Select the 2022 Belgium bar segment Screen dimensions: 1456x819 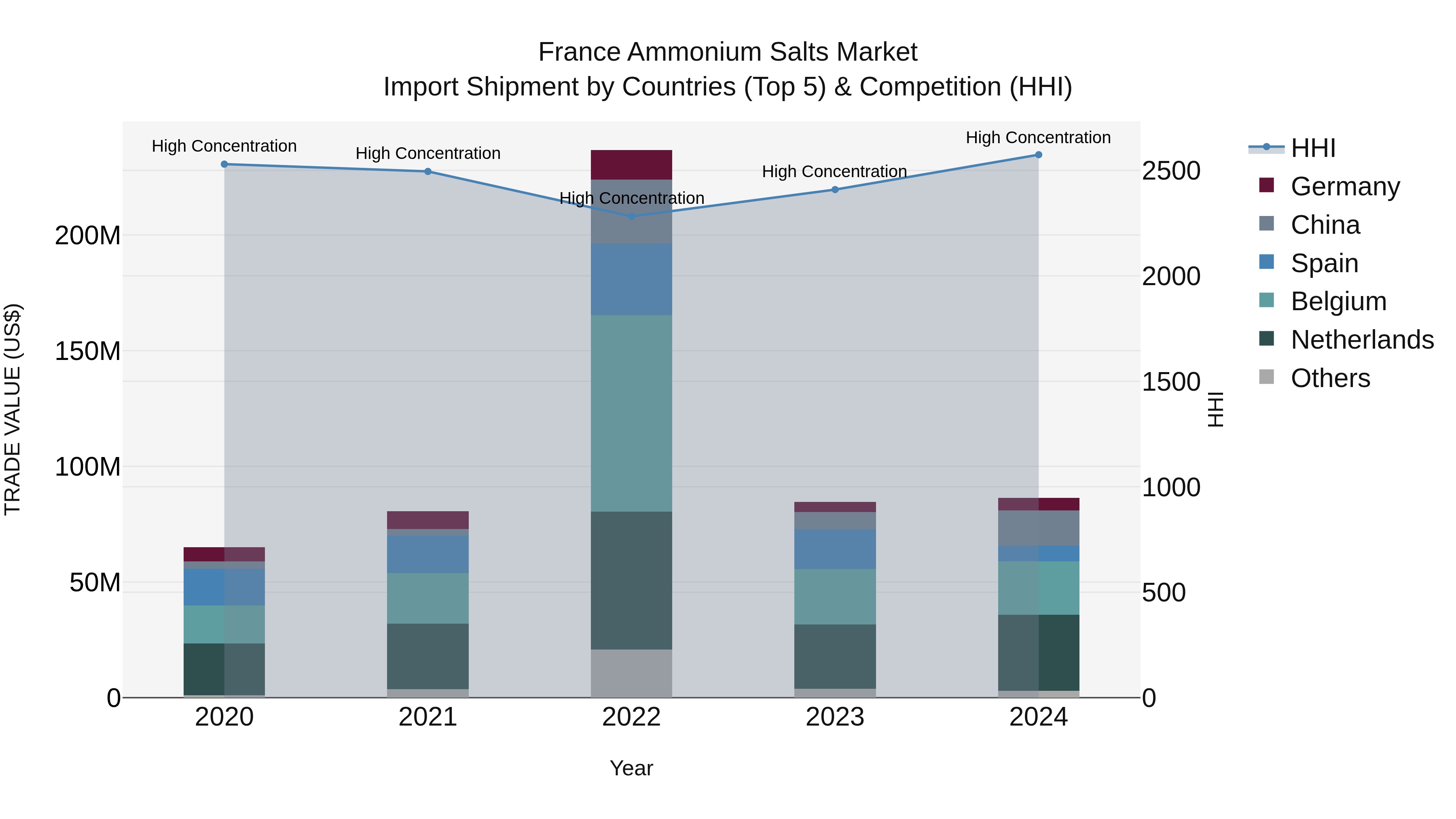click(631, 413)
